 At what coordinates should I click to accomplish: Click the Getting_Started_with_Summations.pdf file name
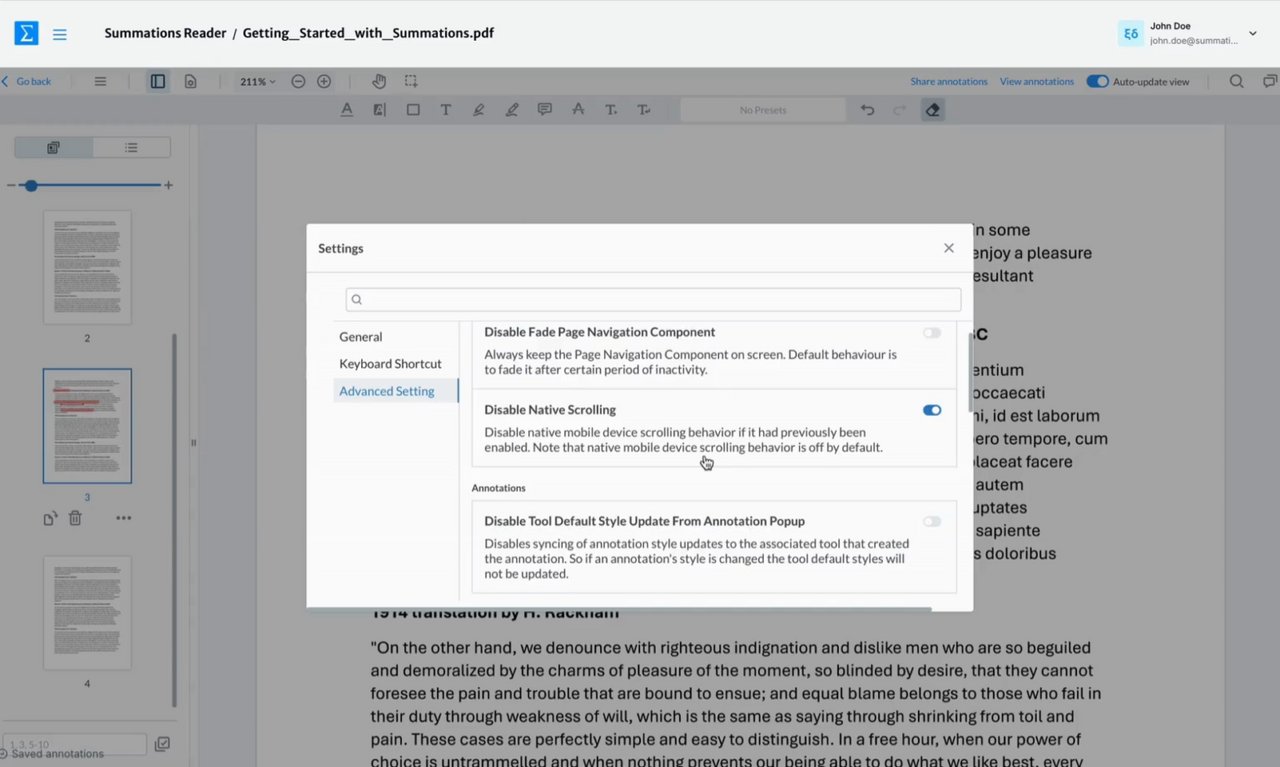click(368, 33)
